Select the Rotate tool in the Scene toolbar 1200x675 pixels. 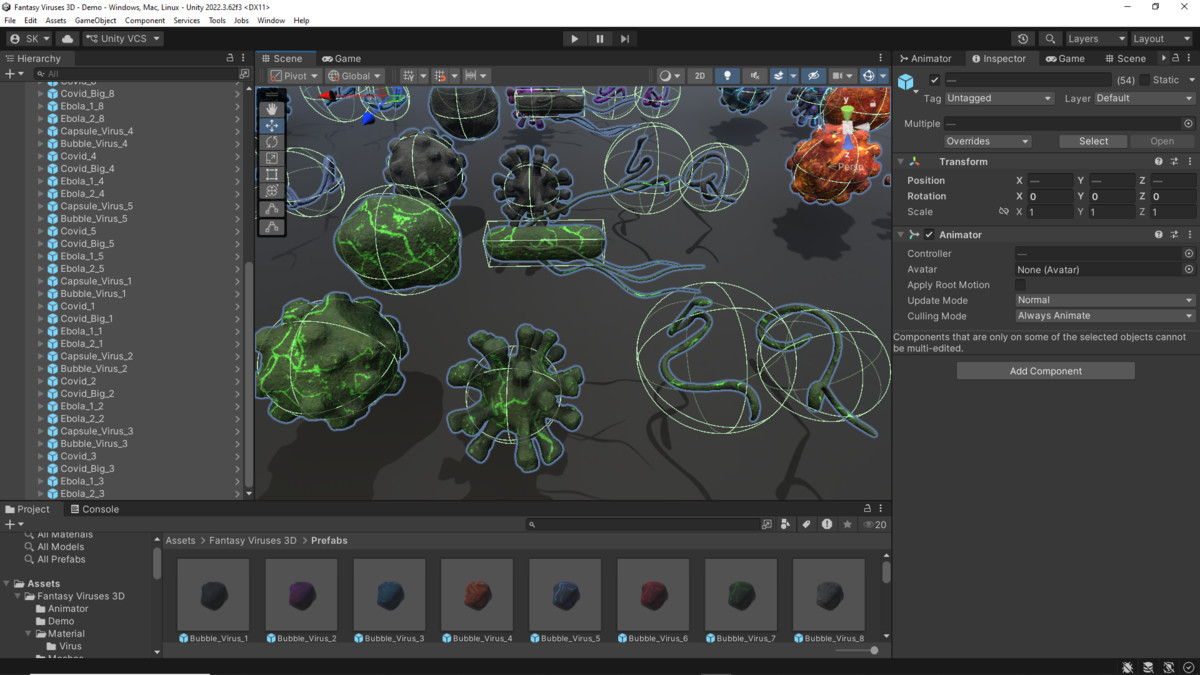tap(271, 141)
